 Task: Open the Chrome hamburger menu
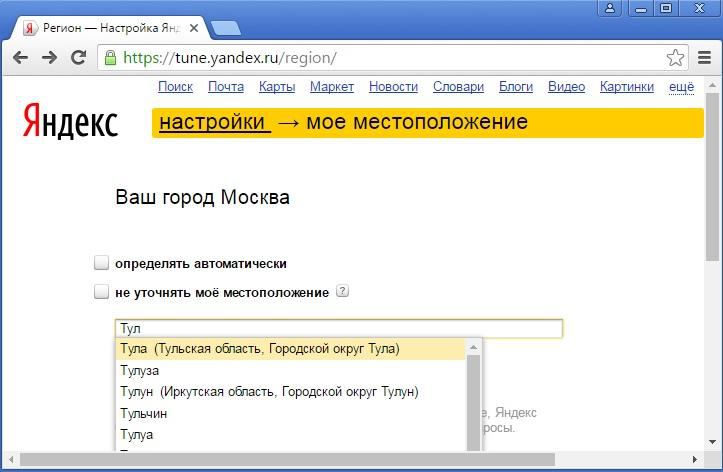pyautogui.click(x=704, y=58)
